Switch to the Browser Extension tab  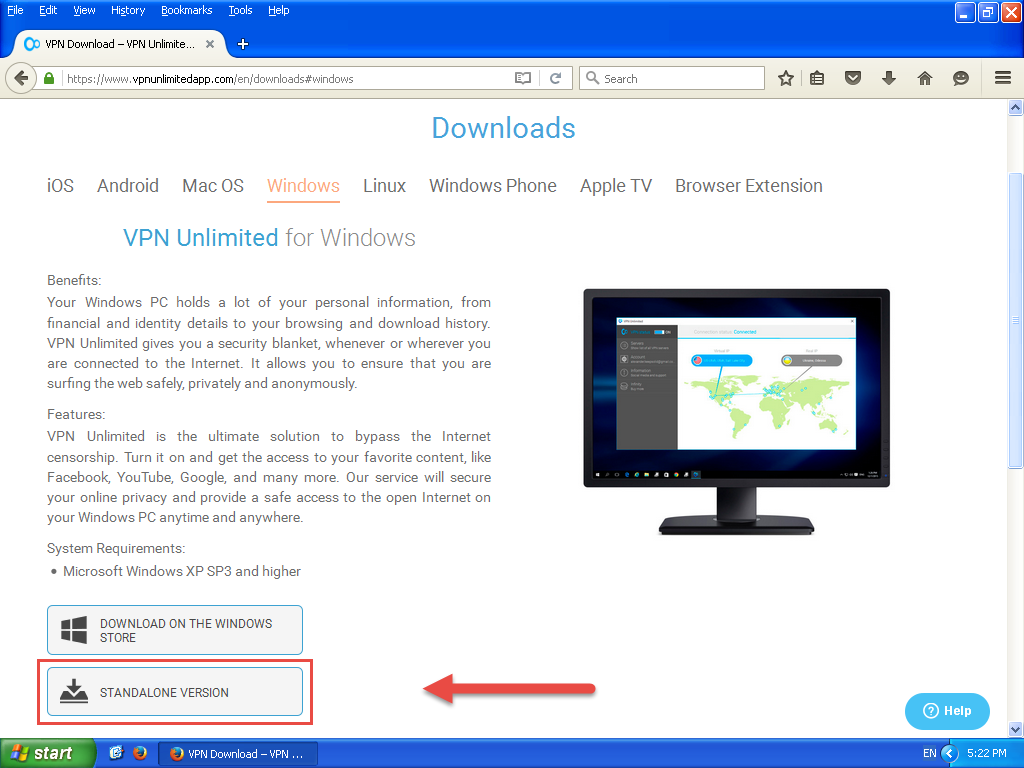(x=749, y=185)
